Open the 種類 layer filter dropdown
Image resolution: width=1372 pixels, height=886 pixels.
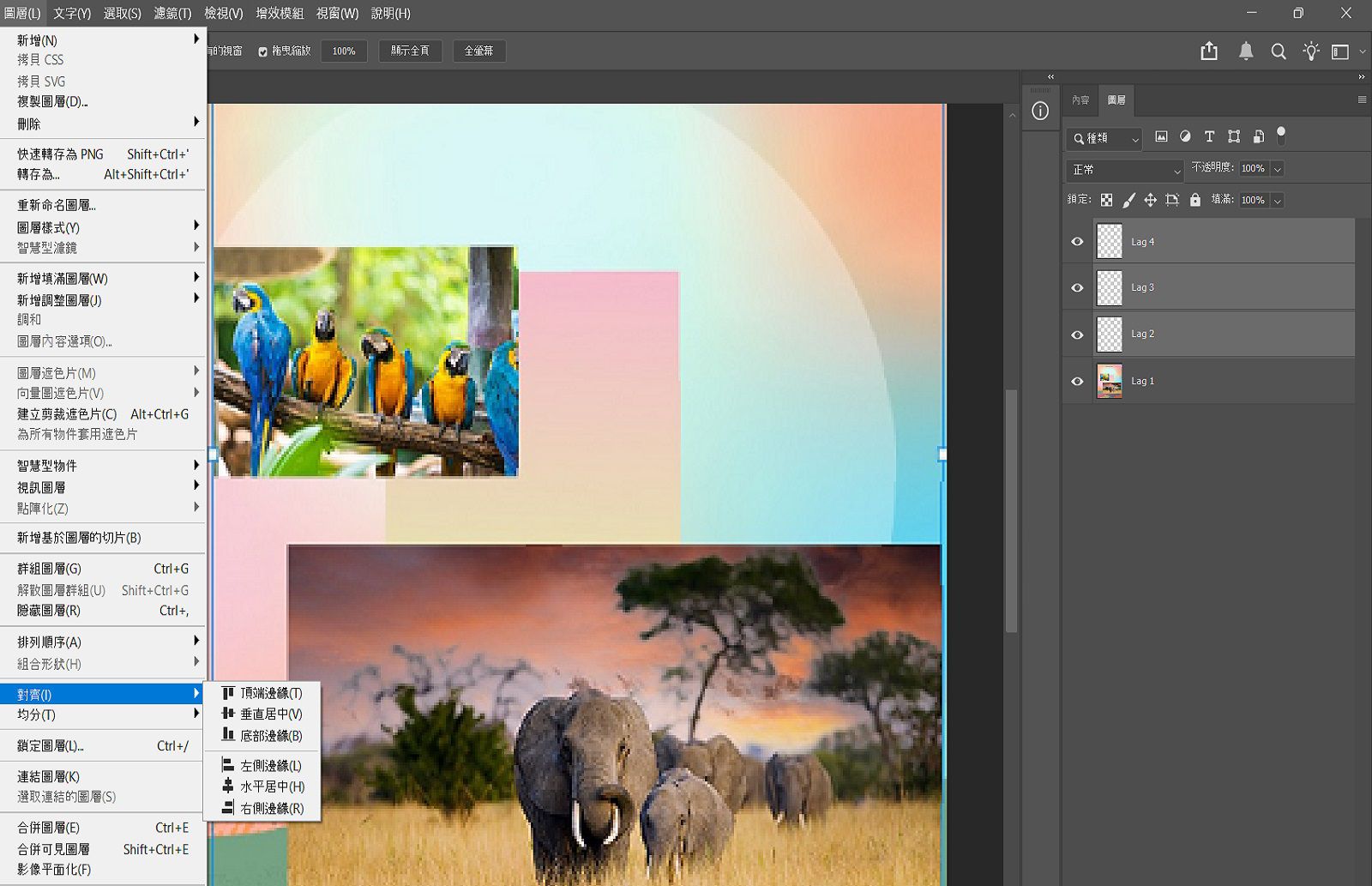(x=1104, y=138)
